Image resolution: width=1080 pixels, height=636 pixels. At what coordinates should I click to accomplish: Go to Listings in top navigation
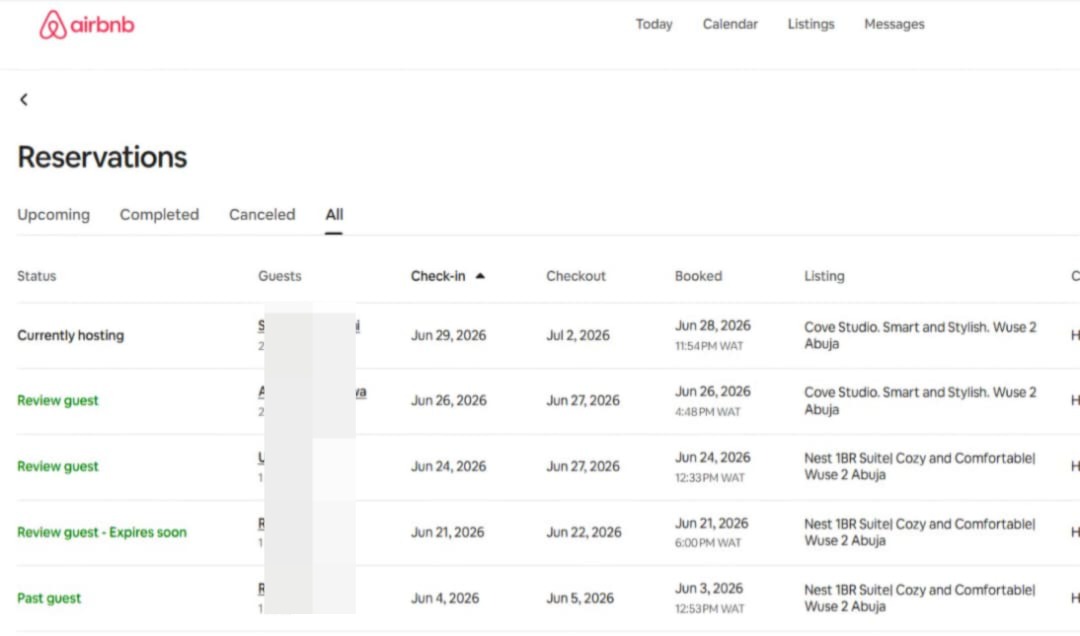(811, 24)
